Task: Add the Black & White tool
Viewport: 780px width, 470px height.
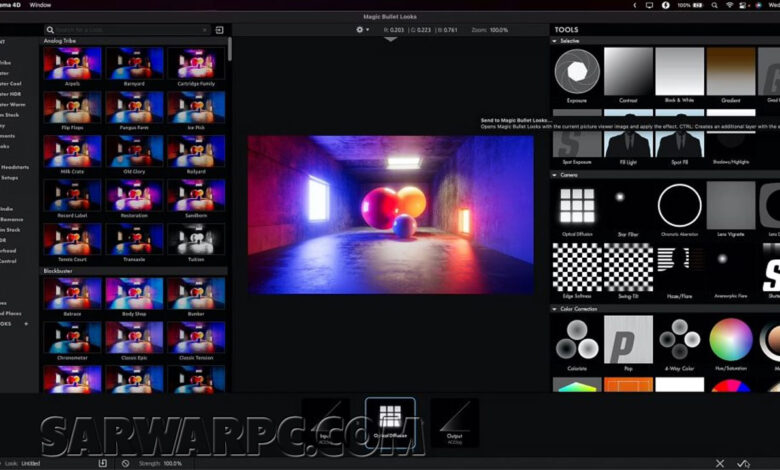Action: 680,72
